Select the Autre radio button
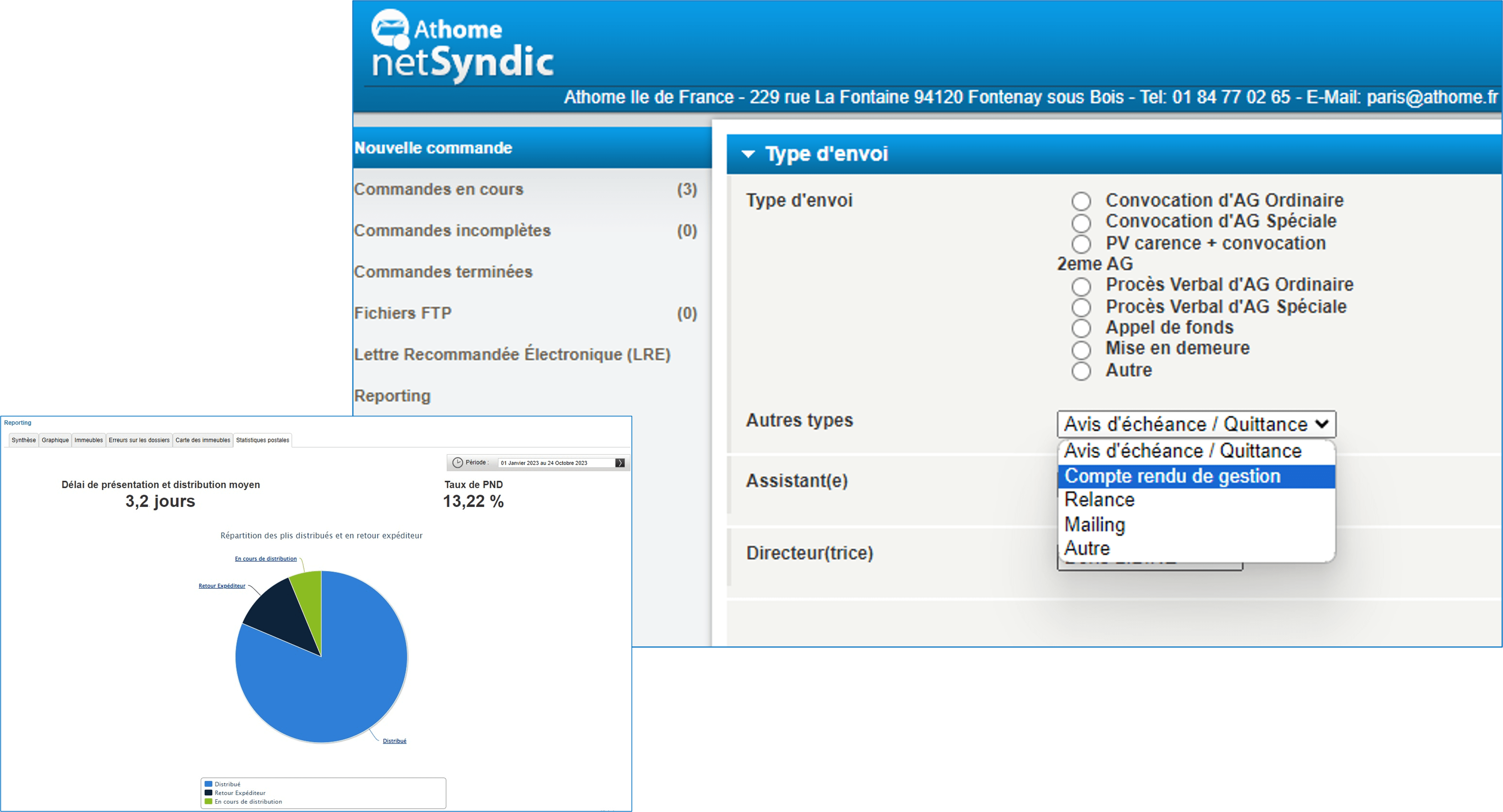 (x=1081, y=371)
